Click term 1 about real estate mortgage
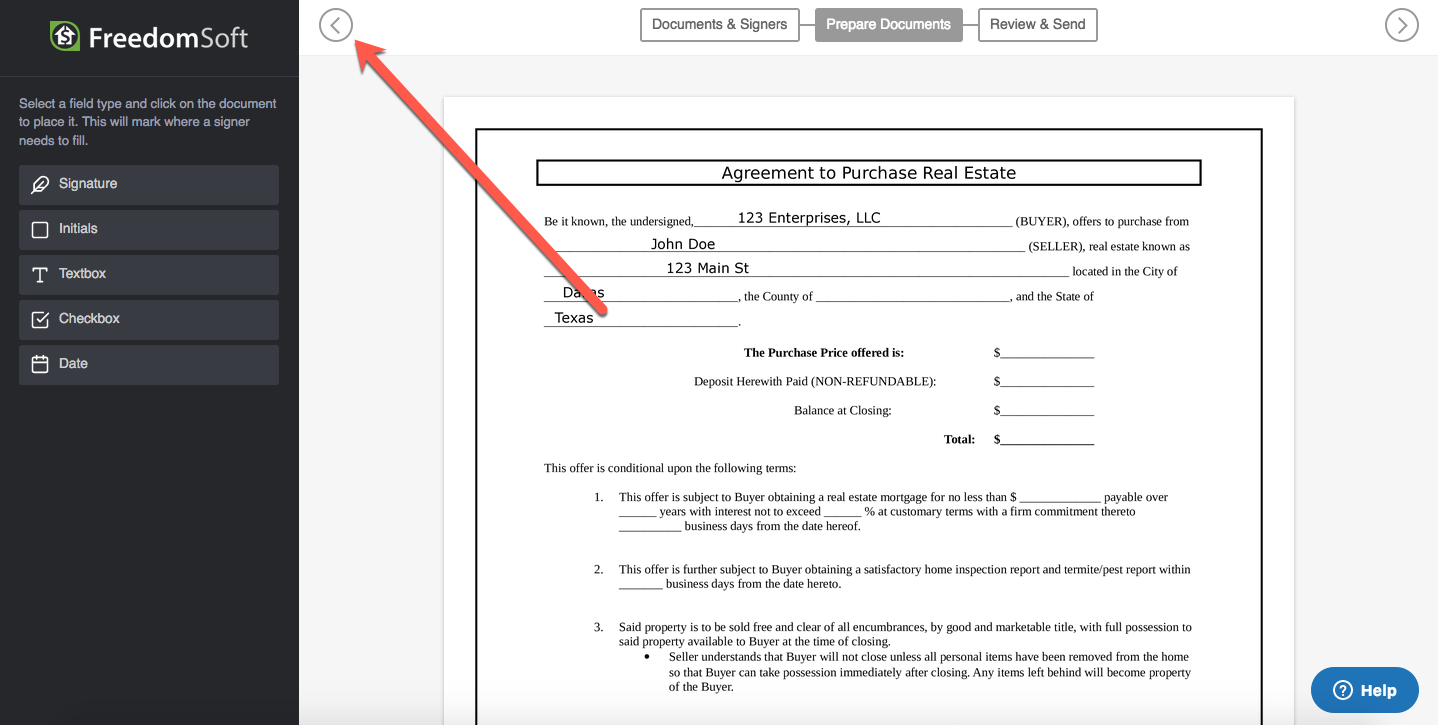1438x725 pixels. (x=893, y=512)
